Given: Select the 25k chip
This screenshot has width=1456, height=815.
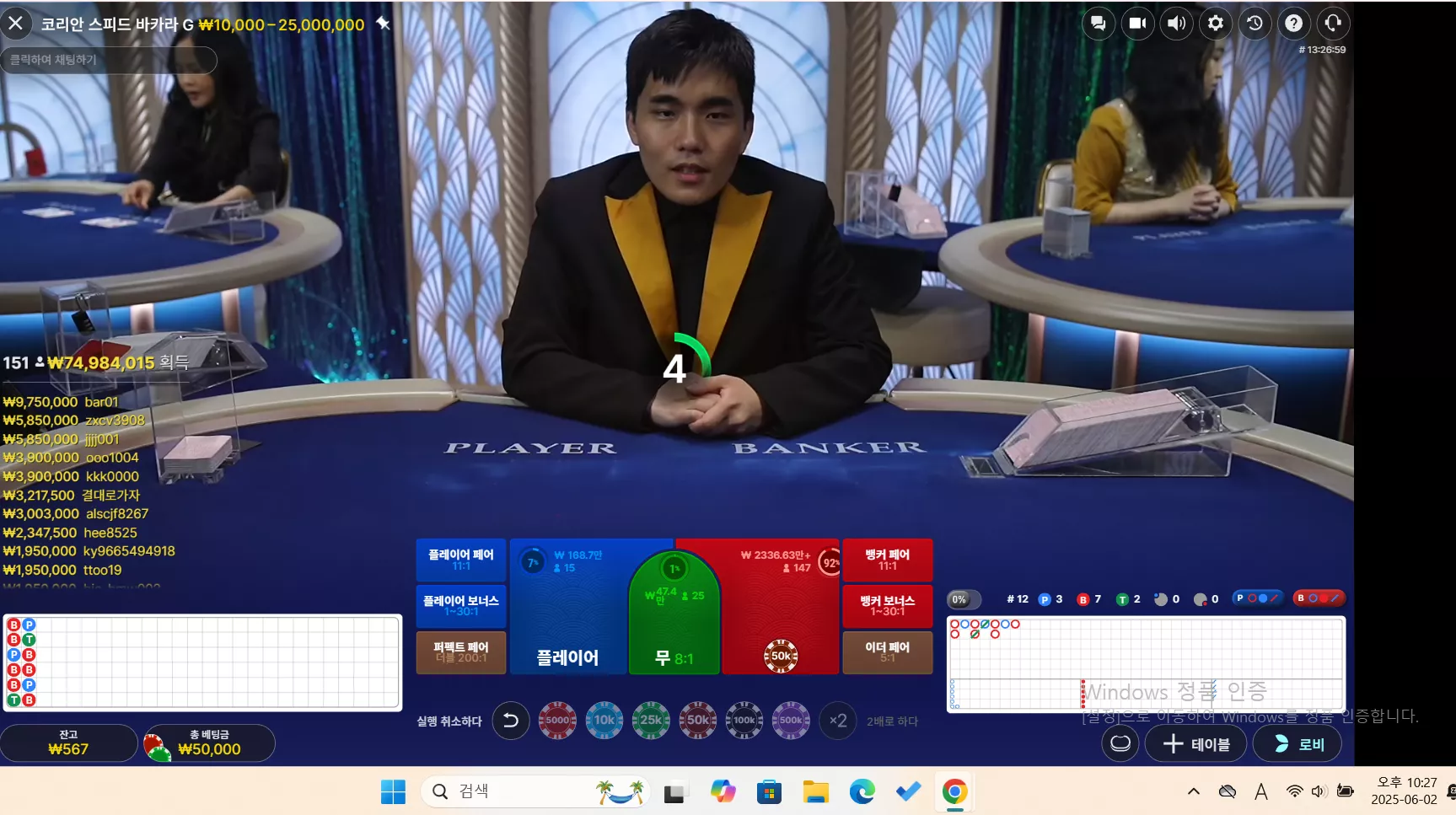Looking at the screenshot, I should [x=651, y=721].
